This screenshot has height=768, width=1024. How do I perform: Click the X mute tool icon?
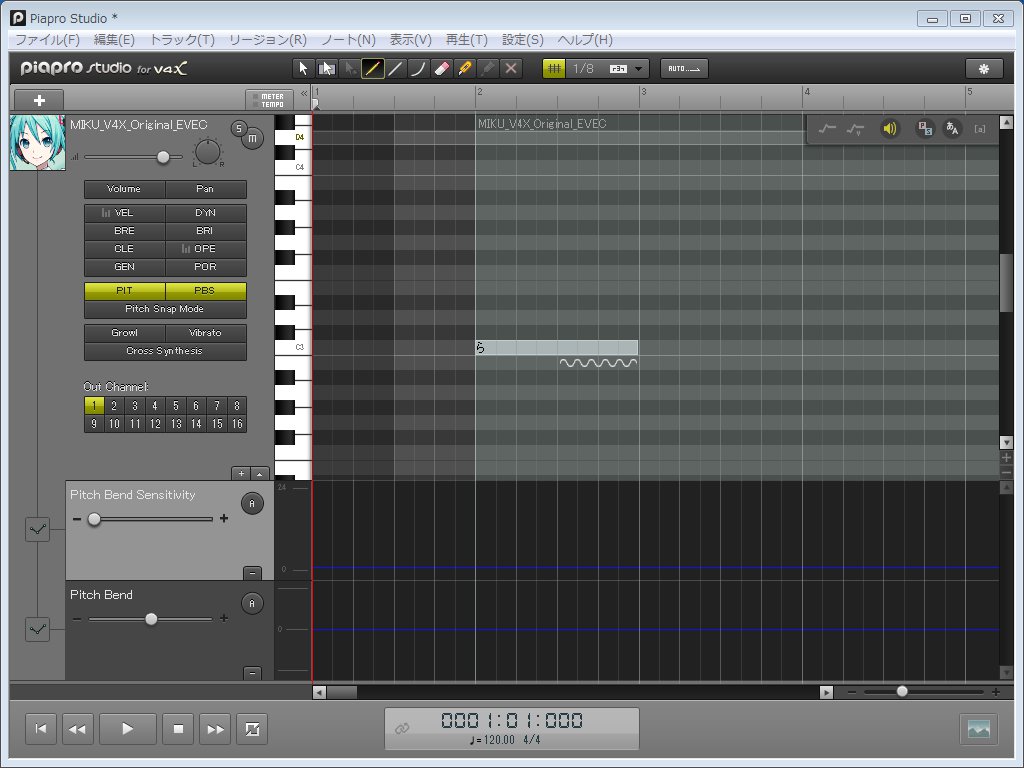pyautogui.click(x=511, y=69)
